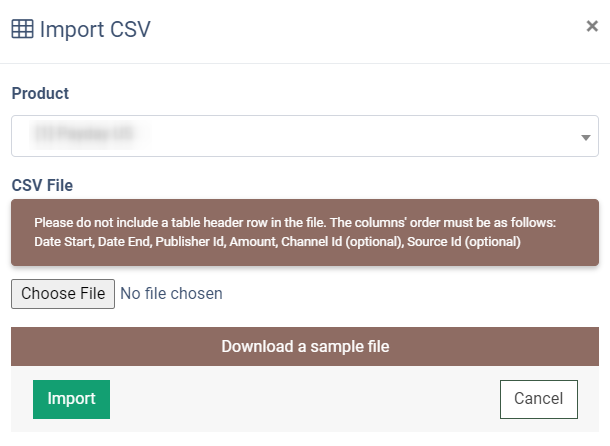The image size is (610, 446).
Task: Click the Product field label
Action: [40, 93]
